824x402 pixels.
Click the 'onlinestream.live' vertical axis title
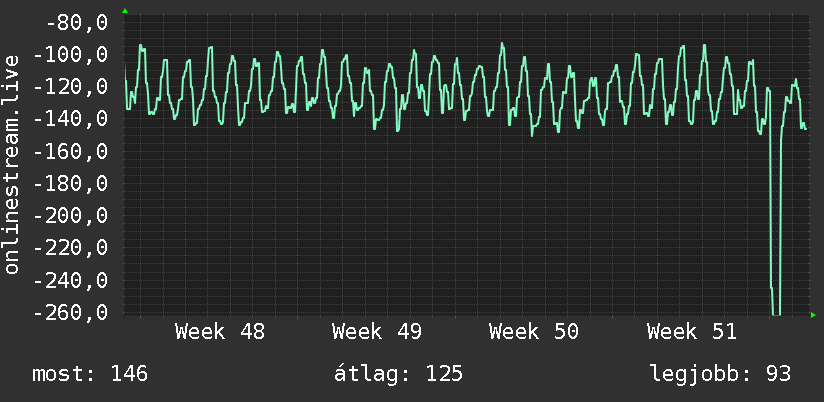[11, 164]
